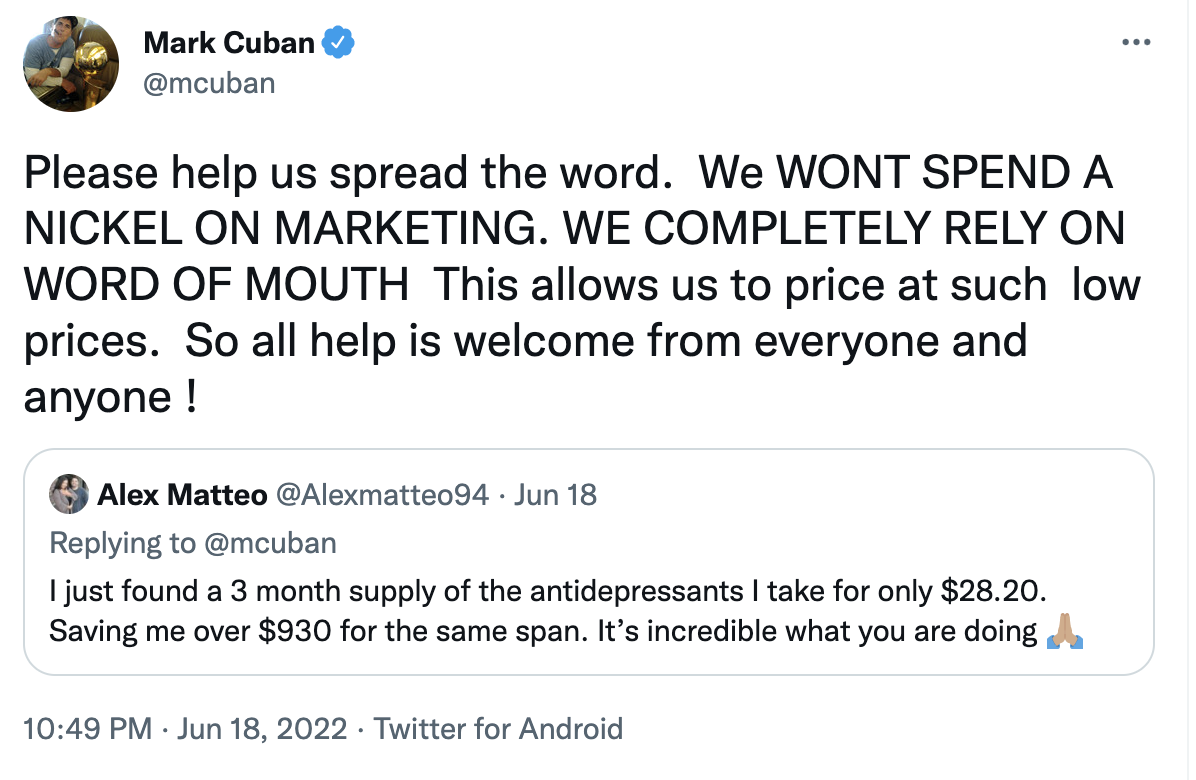Image resolution: width=1196 pixels, height=780 pixels.
Task: Click Alex Matteo's small avatar
Action: coord(68,494)
